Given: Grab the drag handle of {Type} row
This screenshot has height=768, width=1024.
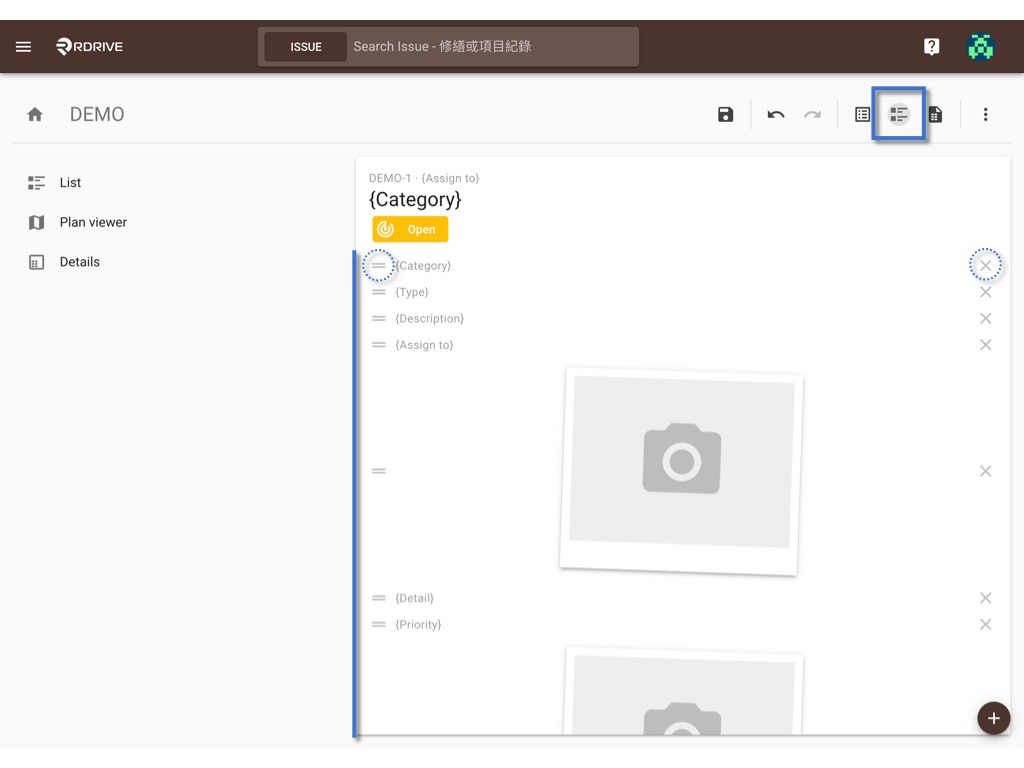Looking at the screenshot, I should (x=379, y=292).
